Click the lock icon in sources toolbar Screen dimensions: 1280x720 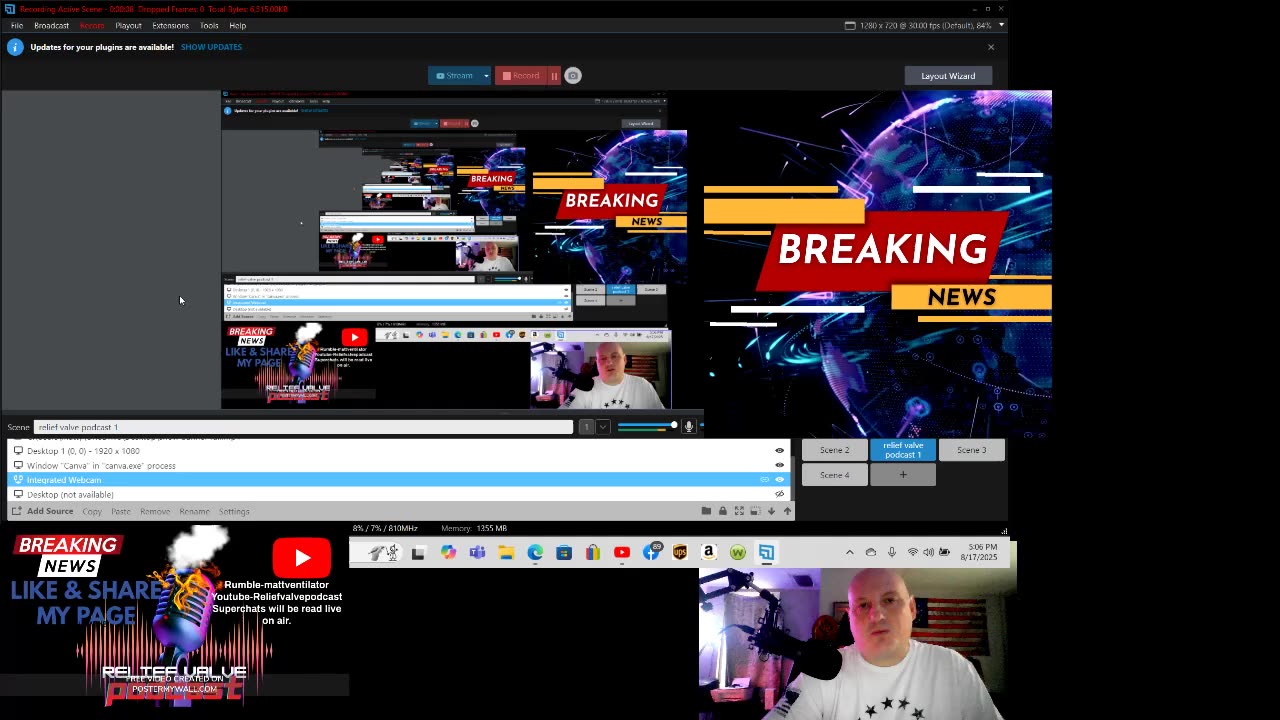[x=722, y=511]
